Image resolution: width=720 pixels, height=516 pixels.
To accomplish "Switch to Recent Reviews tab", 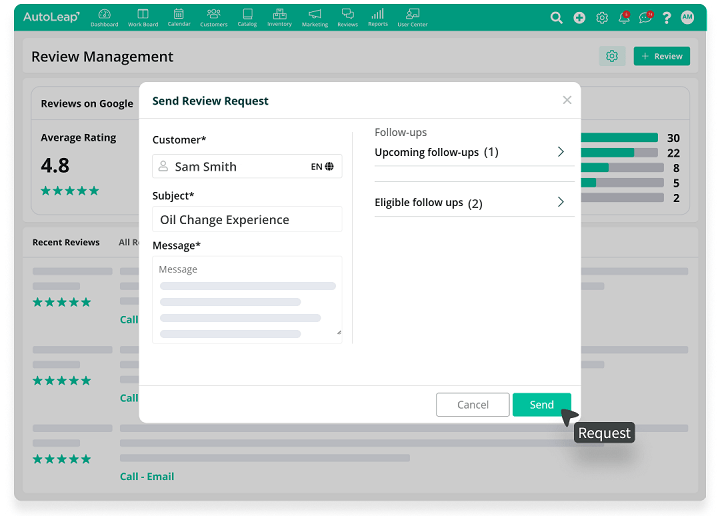I will pos(66,242).
